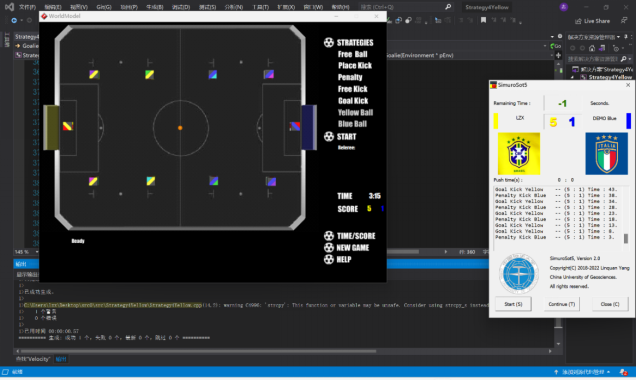Open the Solution Explorer search options dropdown
Viewport: 637px width, 380px height.
pyautogui.click(x=630, y=59)
